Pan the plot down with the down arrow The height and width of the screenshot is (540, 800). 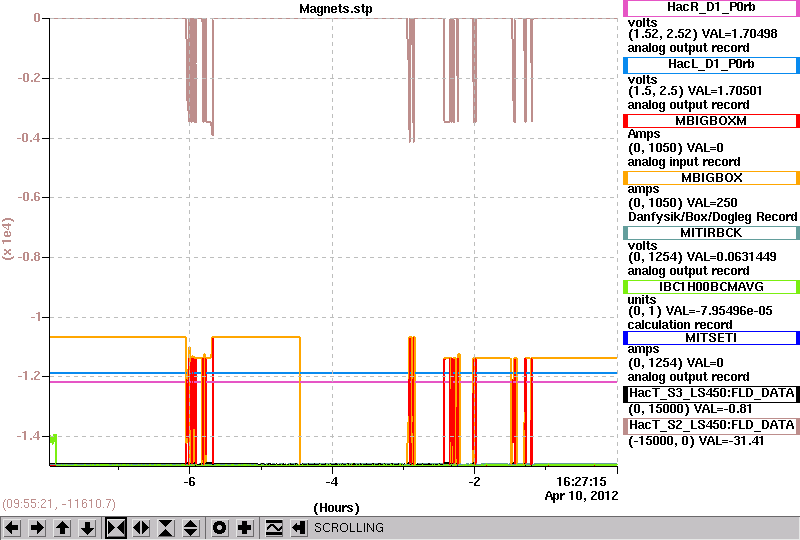click(x=88, y=528)
